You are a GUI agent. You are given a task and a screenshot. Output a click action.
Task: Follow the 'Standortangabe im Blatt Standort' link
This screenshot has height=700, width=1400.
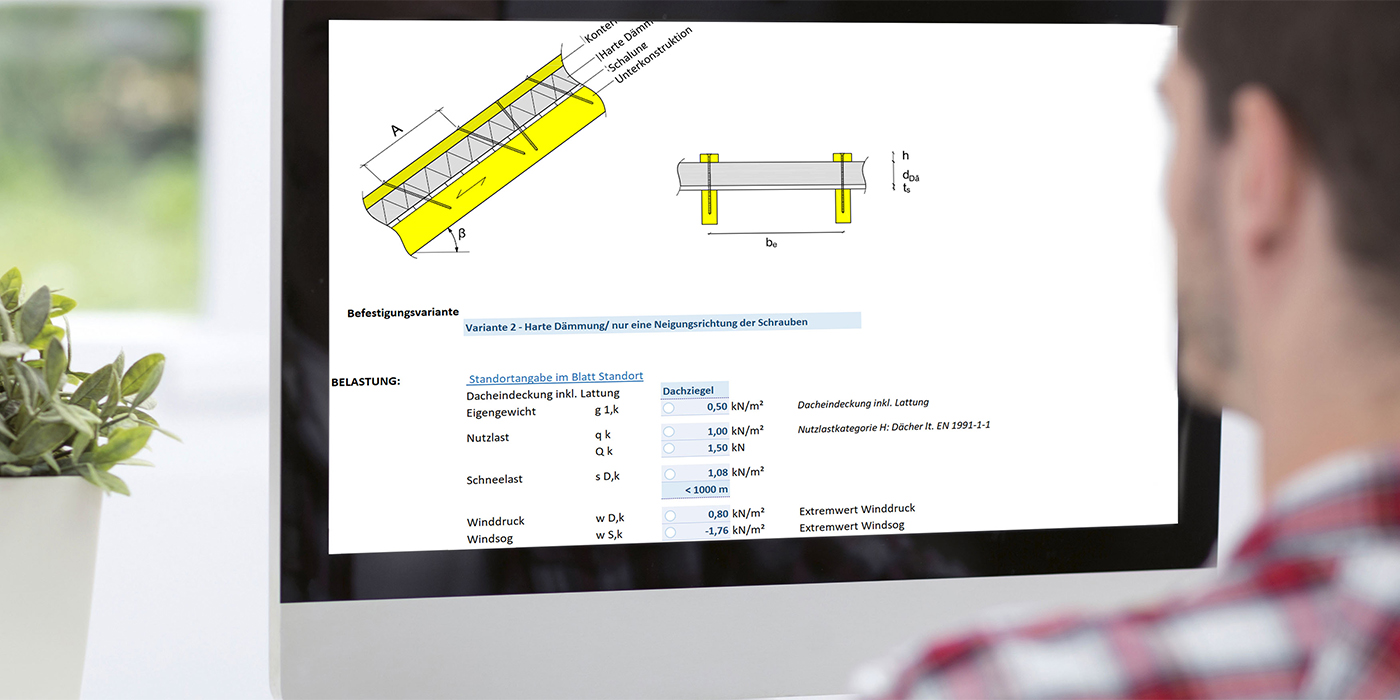pyautogui.click(x=555, y=377)
